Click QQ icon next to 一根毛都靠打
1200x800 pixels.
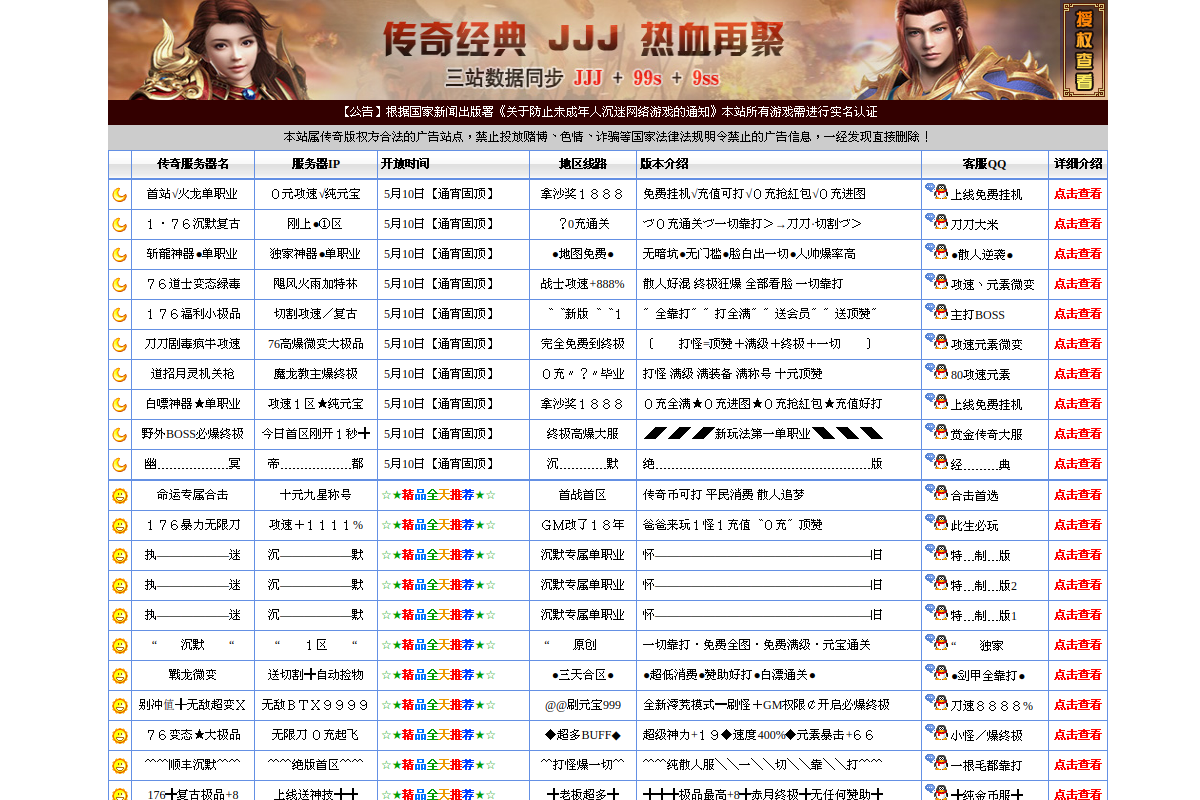tap(936, 763)
